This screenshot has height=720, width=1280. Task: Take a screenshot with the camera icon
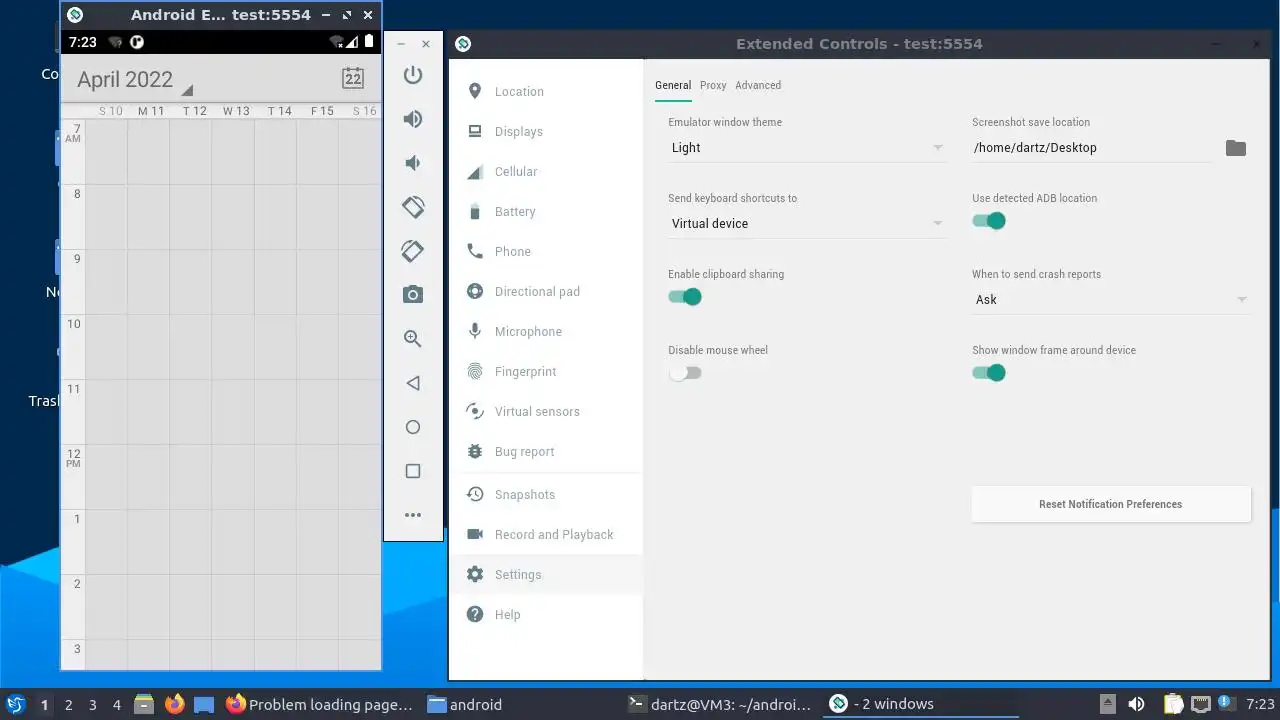[413, 295]
